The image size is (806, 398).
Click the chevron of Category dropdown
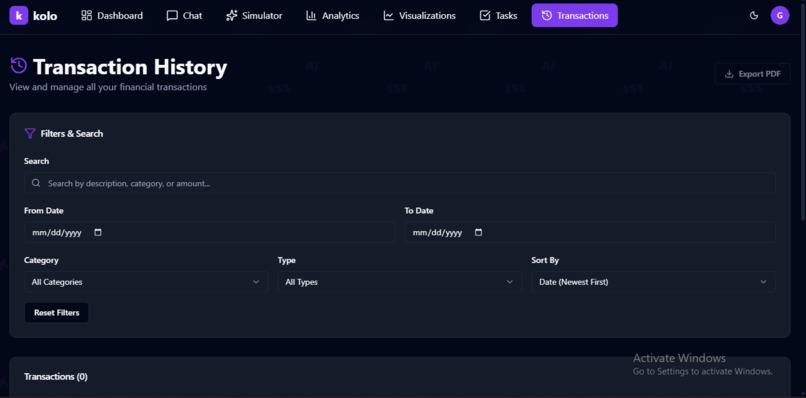pyautogui.click(x=256, y=282)
